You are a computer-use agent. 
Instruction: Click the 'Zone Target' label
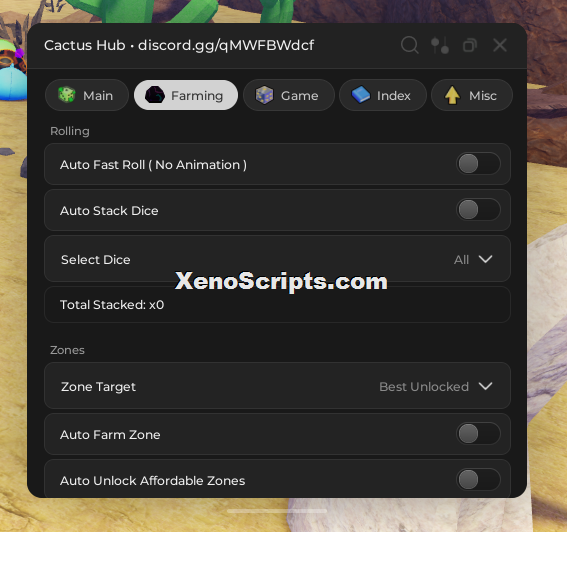click(x=98, y=387)
